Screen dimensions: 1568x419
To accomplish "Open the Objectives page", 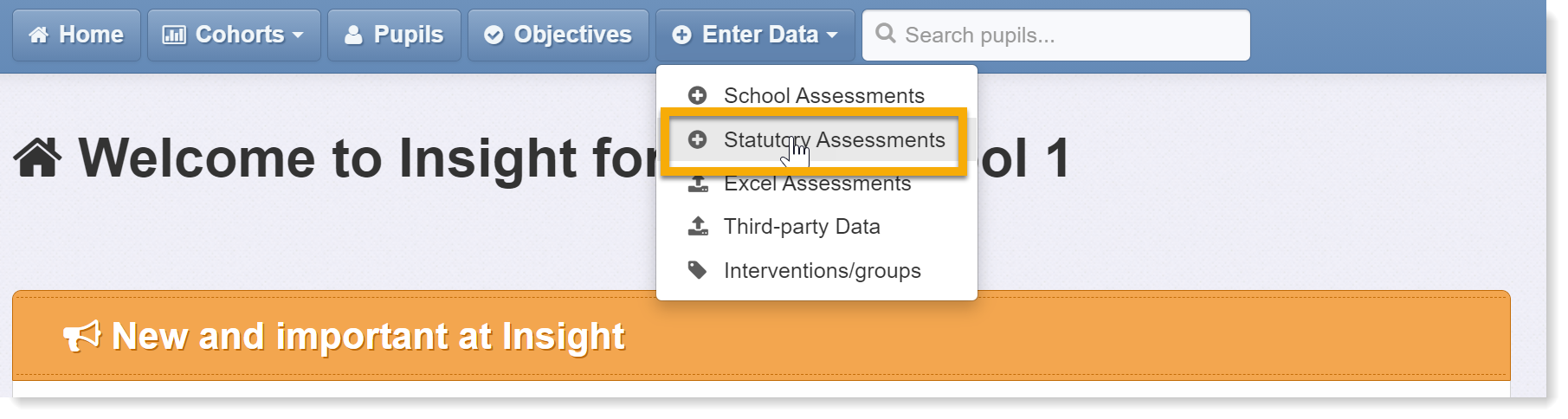I will (x=558, y=35).
